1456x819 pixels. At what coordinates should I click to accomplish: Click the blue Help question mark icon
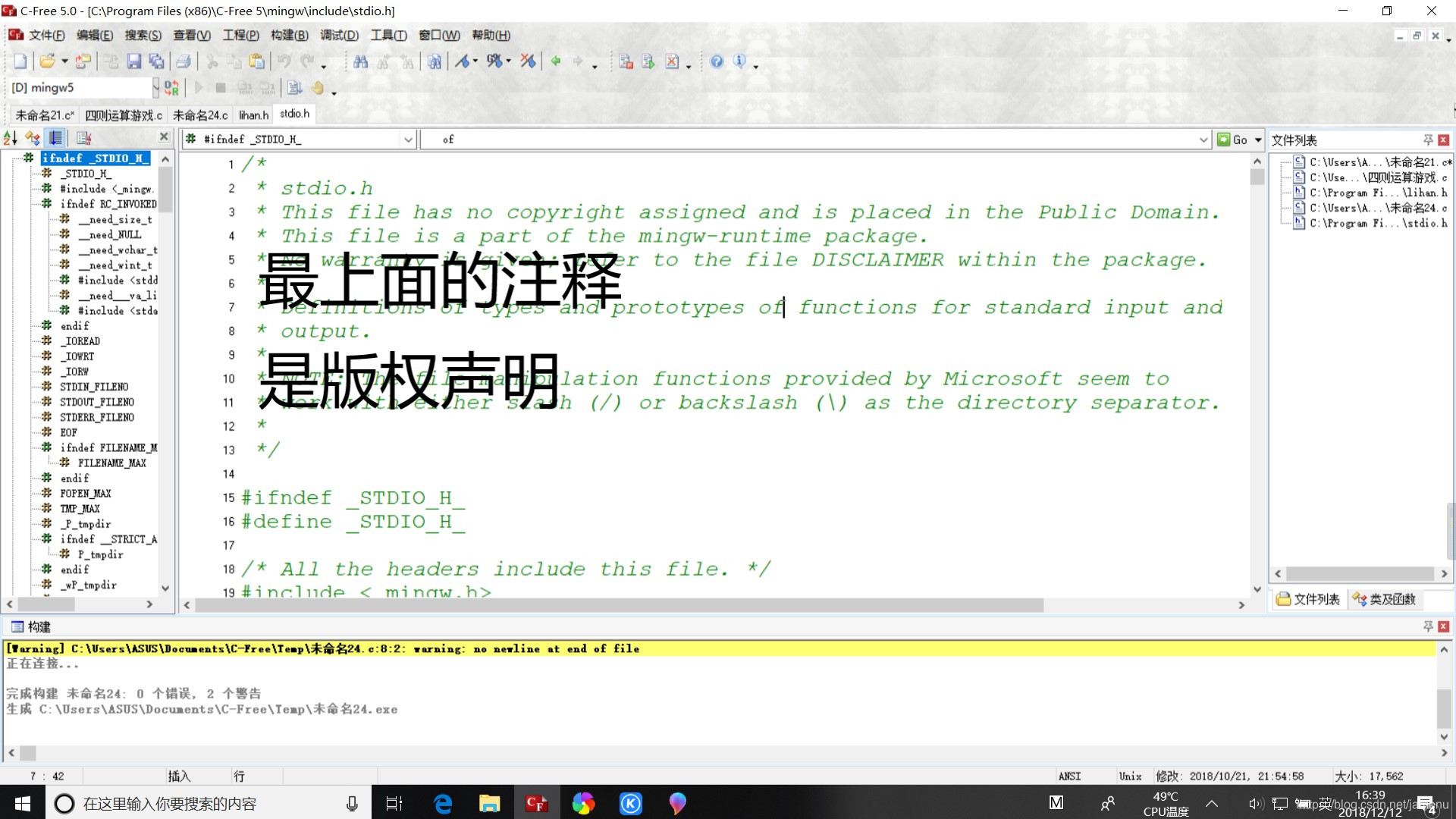pos(717,61)
